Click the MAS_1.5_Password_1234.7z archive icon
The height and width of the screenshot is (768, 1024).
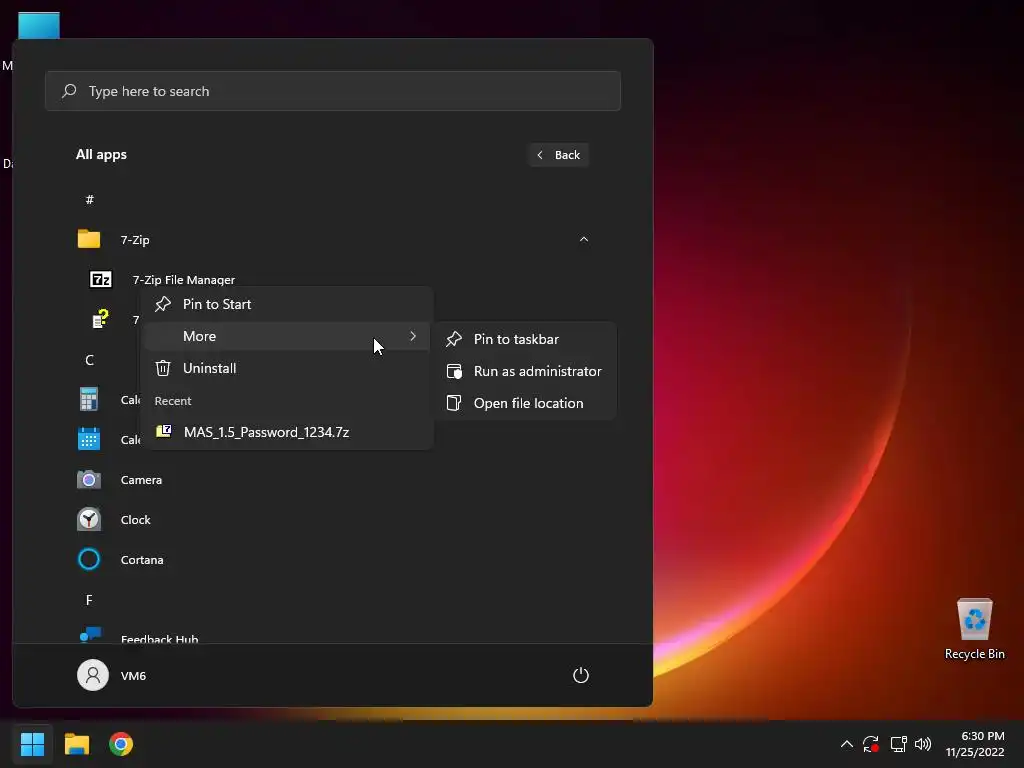163,431
